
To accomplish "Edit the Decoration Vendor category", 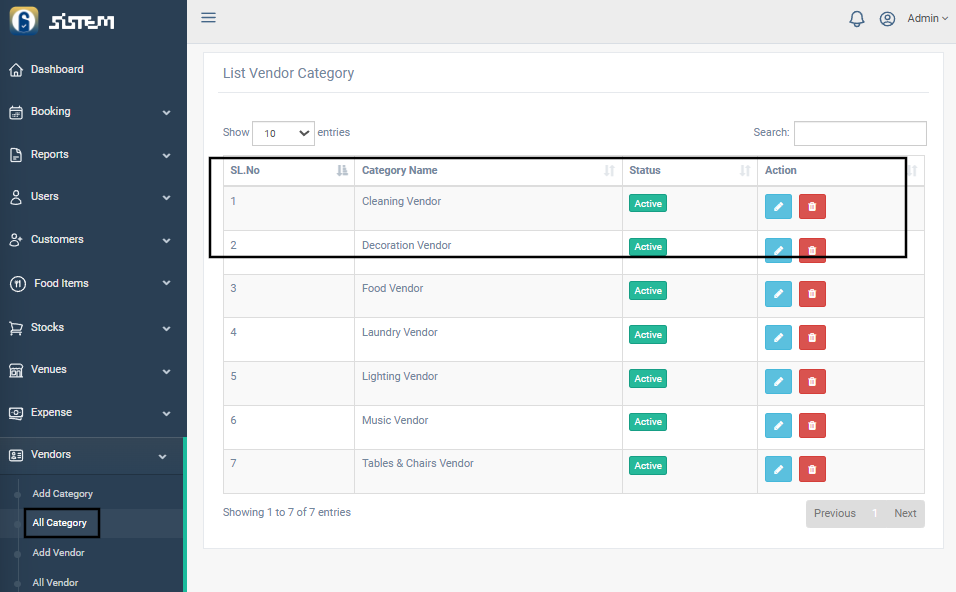I will click(x=778, y=250).
